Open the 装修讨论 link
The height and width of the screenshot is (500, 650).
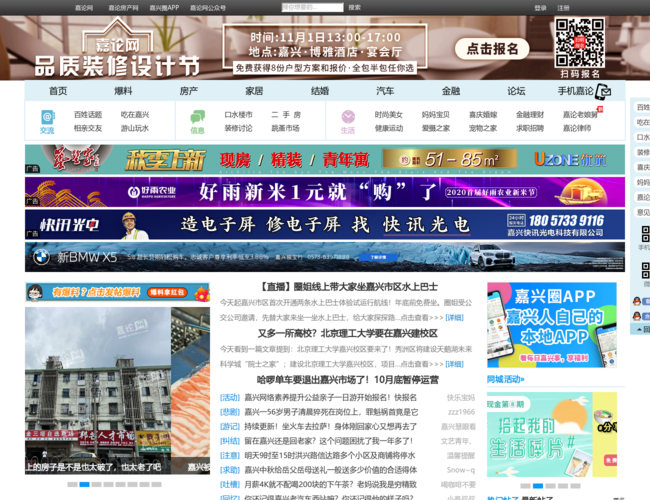coord(238,128)
